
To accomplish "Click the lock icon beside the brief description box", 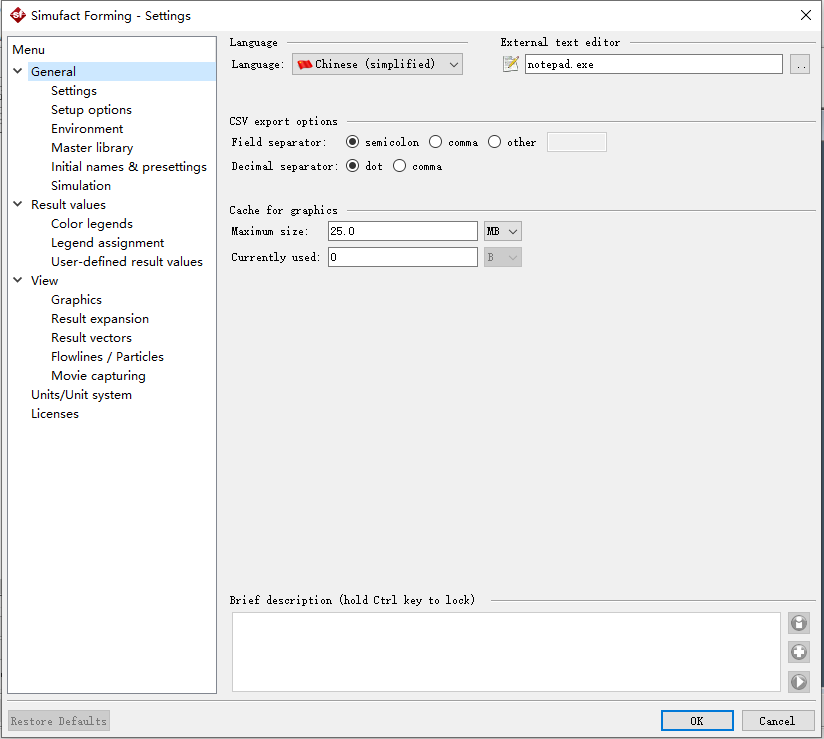I will tap(799, 623).
